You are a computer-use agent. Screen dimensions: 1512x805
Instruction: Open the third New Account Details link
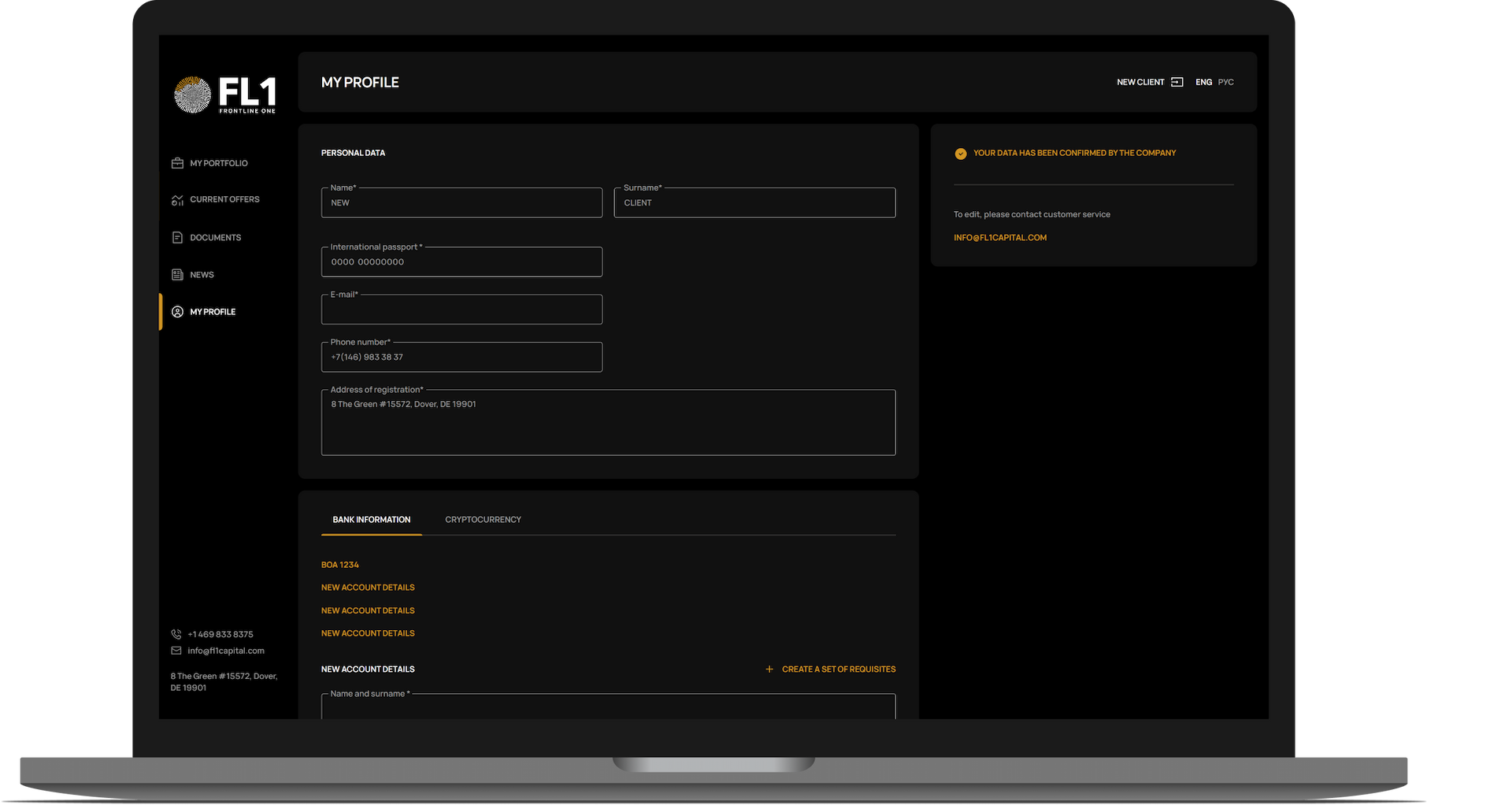[368, 633]
